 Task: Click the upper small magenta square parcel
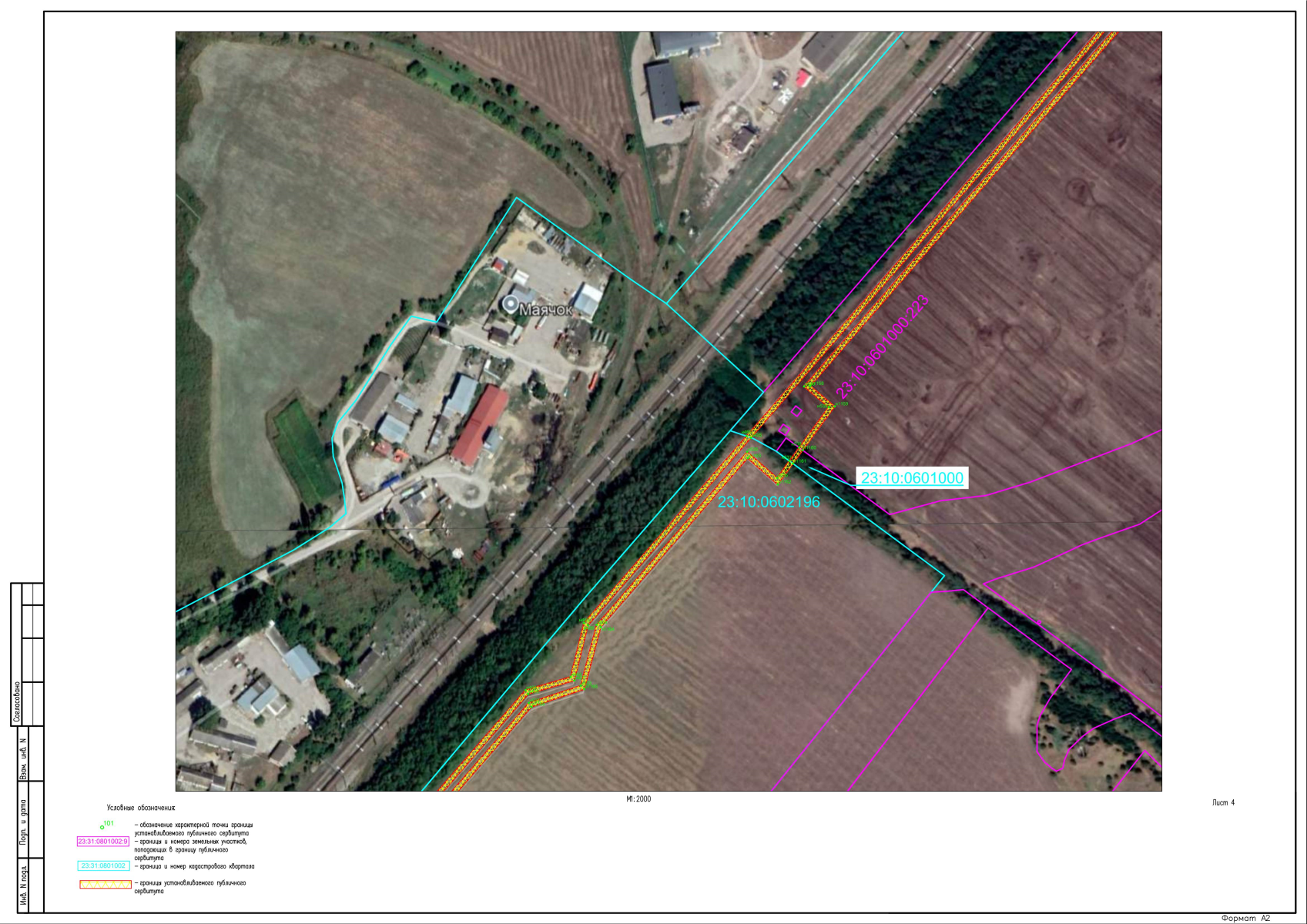click(796, 411)
